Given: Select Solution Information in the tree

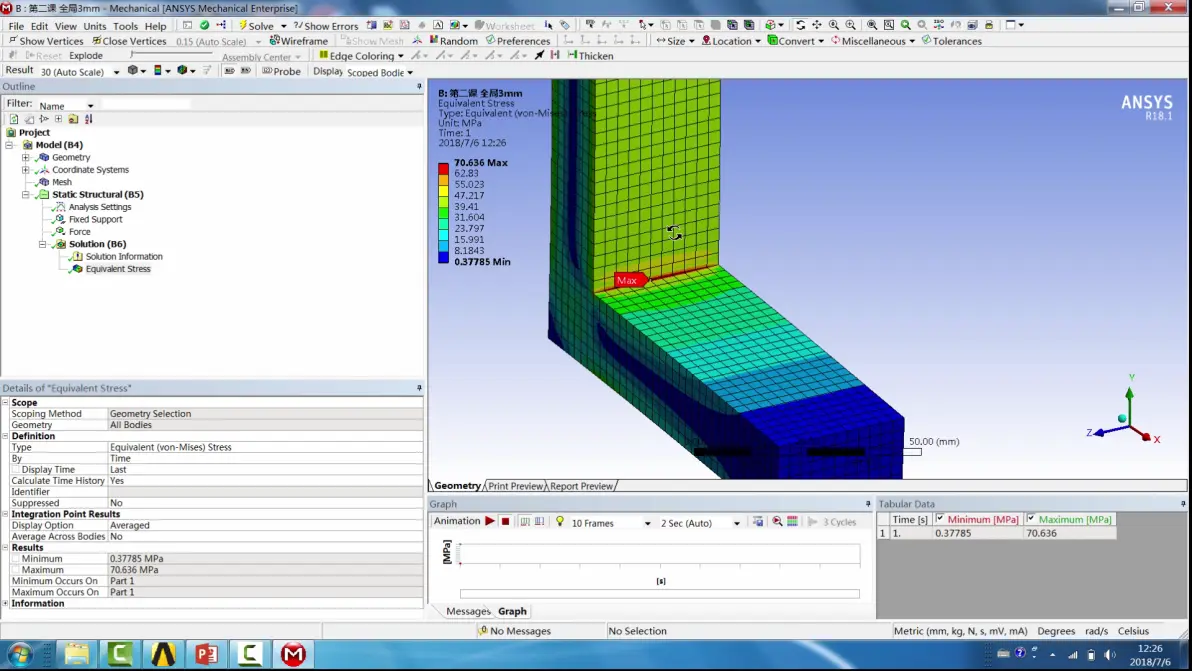Looking at the screenshot, I should click(124, 257).
